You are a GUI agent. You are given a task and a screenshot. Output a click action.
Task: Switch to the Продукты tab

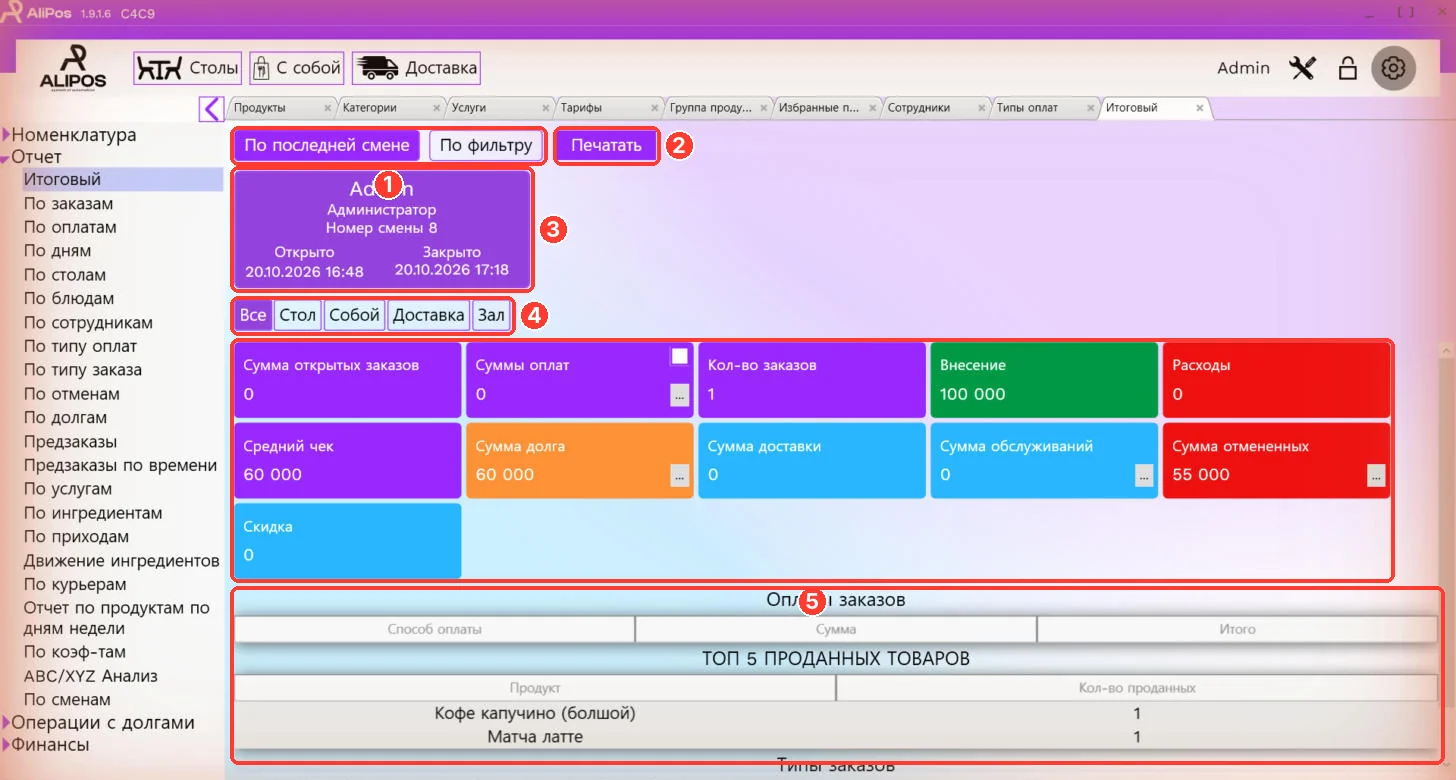281,108
